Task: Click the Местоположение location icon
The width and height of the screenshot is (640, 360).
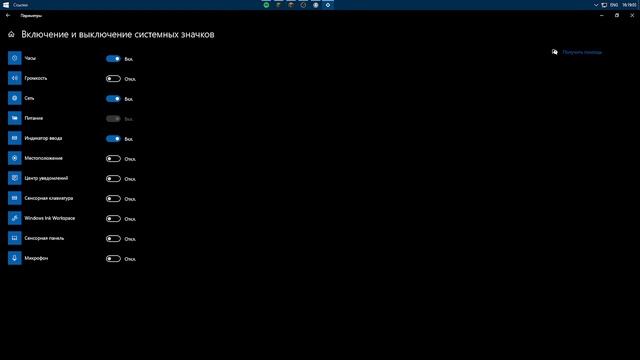Action: click(x=15, y=158)
